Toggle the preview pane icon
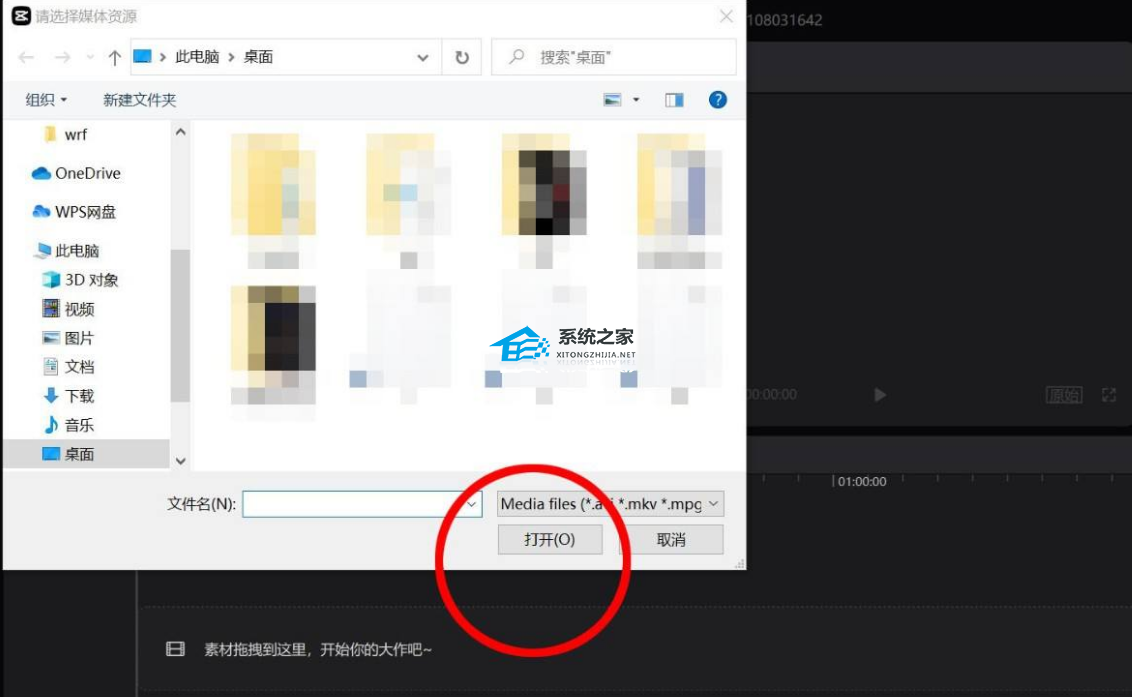This screenshot has width=1132, height=697. coord(674,100)
